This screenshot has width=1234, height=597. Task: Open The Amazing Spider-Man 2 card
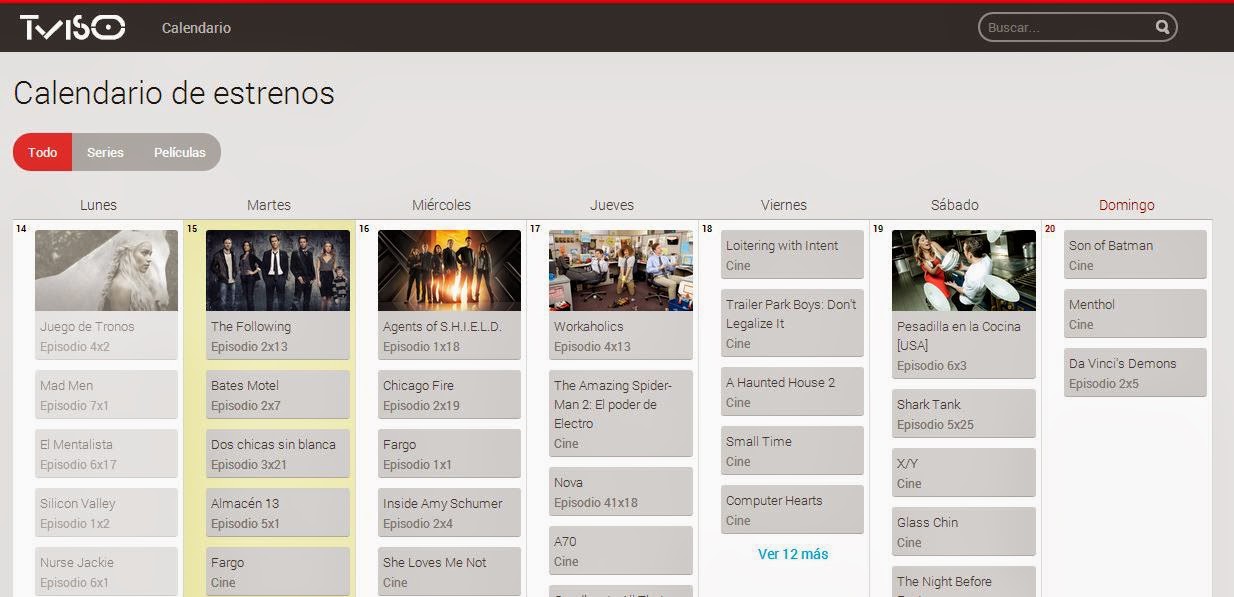pos(621,414)
